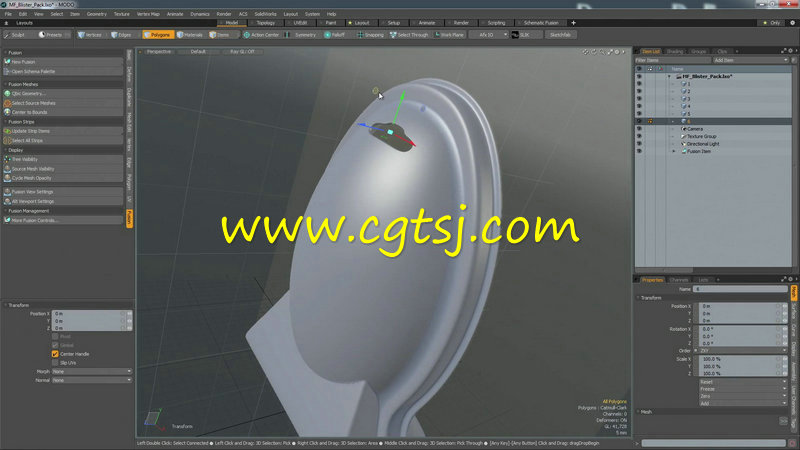Open the Afx IO dropdown
The image size is (800, 450).
coord(489,35)
